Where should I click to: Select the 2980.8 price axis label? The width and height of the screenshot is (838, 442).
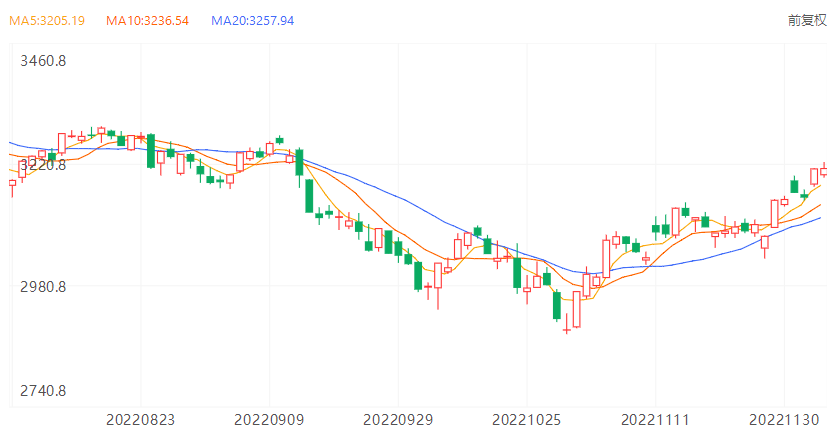pyautogui.click(x=43, y=287)
